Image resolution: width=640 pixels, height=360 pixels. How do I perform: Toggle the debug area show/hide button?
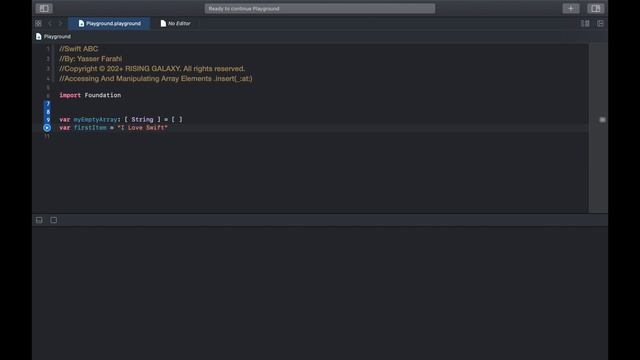pos(39,220)
